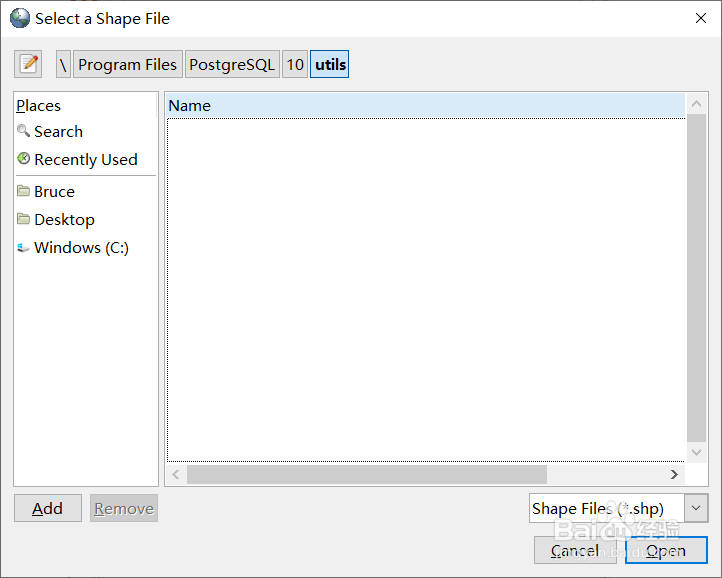Click the Bruce folder icon
Image resolution: width=722 pixels, height=578 pixels.
pos(23,191)
